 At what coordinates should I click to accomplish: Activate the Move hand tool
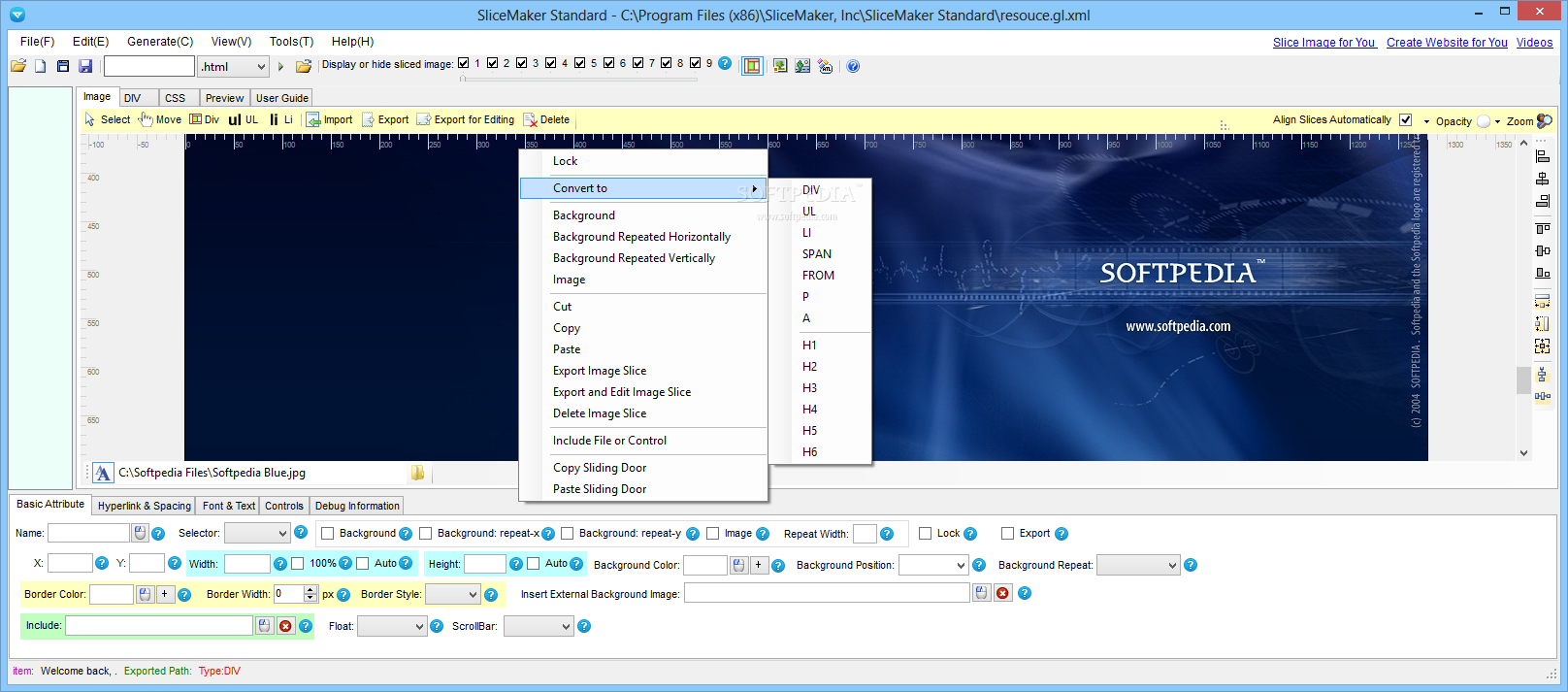click(160, 119)
